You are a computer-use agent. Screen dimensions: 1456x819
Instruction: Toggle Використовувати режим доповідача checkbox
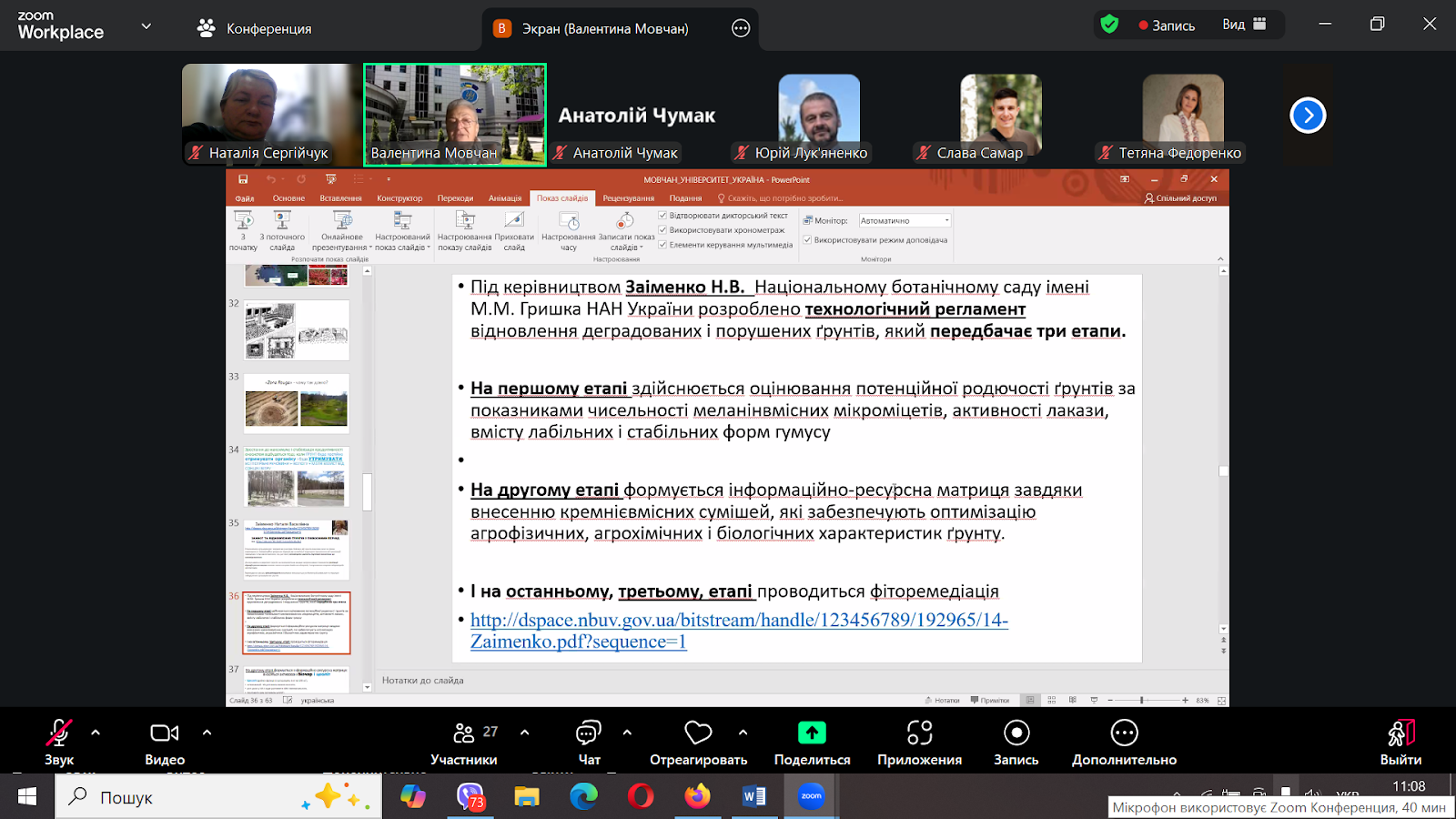(x=807, y=240)
